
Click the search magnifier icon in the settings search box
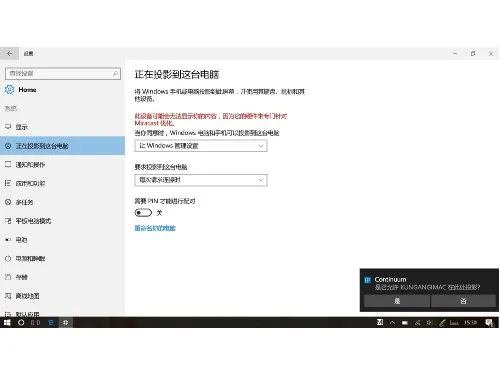[x=115, y=73]
